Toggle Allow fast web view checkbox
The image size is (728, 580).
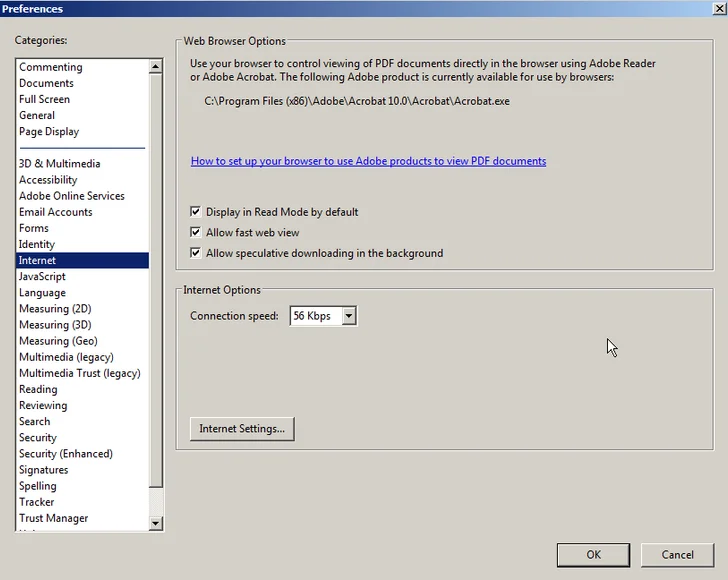point(195,232)
